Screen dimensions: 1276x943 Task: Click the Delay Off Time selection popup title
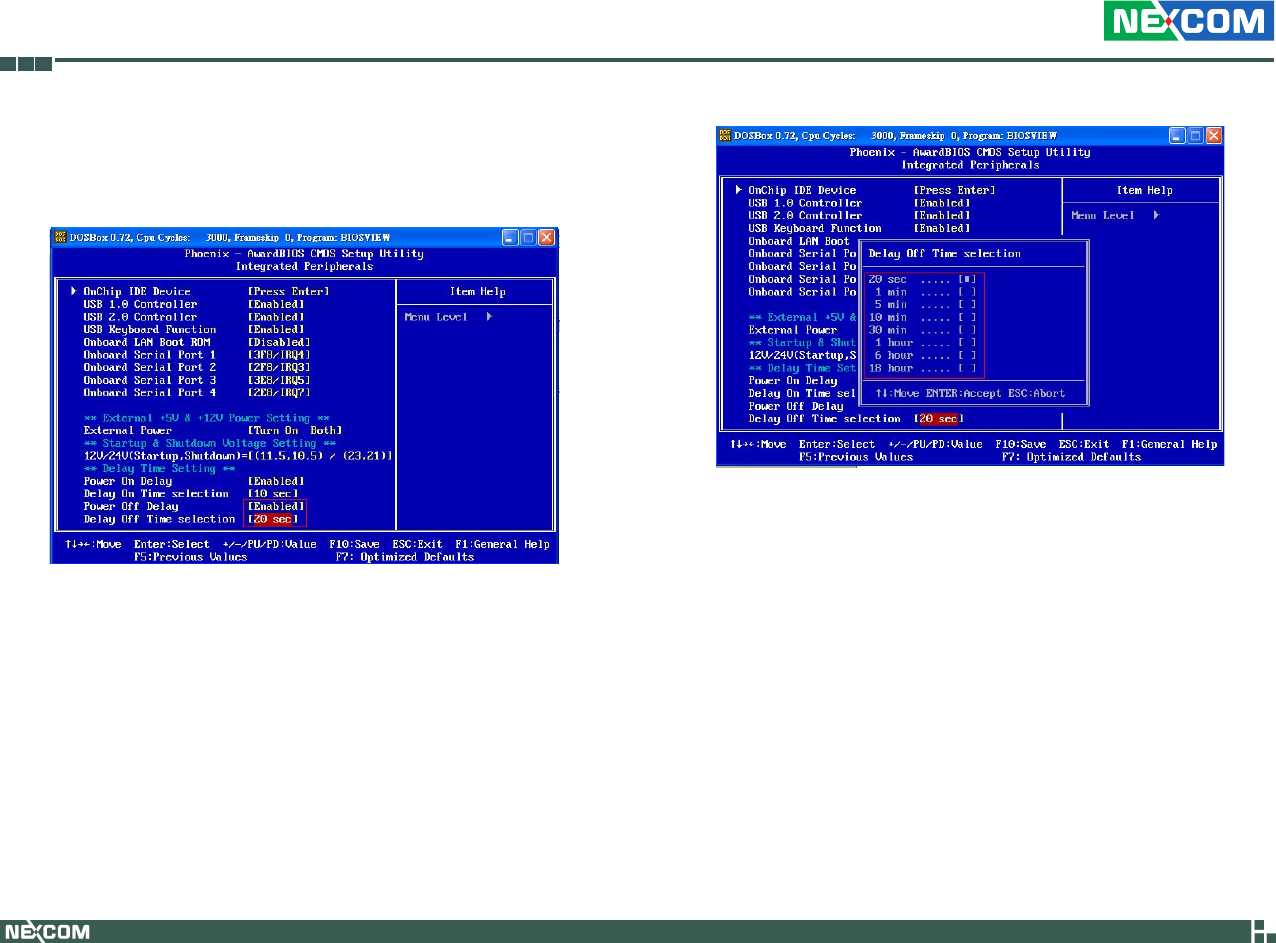[944, 254]
